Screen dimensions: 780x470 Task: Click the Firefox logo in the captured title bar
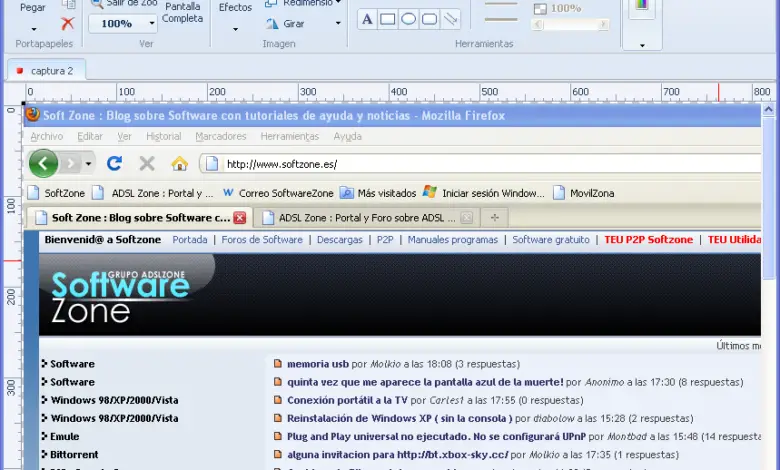[33, 115]
